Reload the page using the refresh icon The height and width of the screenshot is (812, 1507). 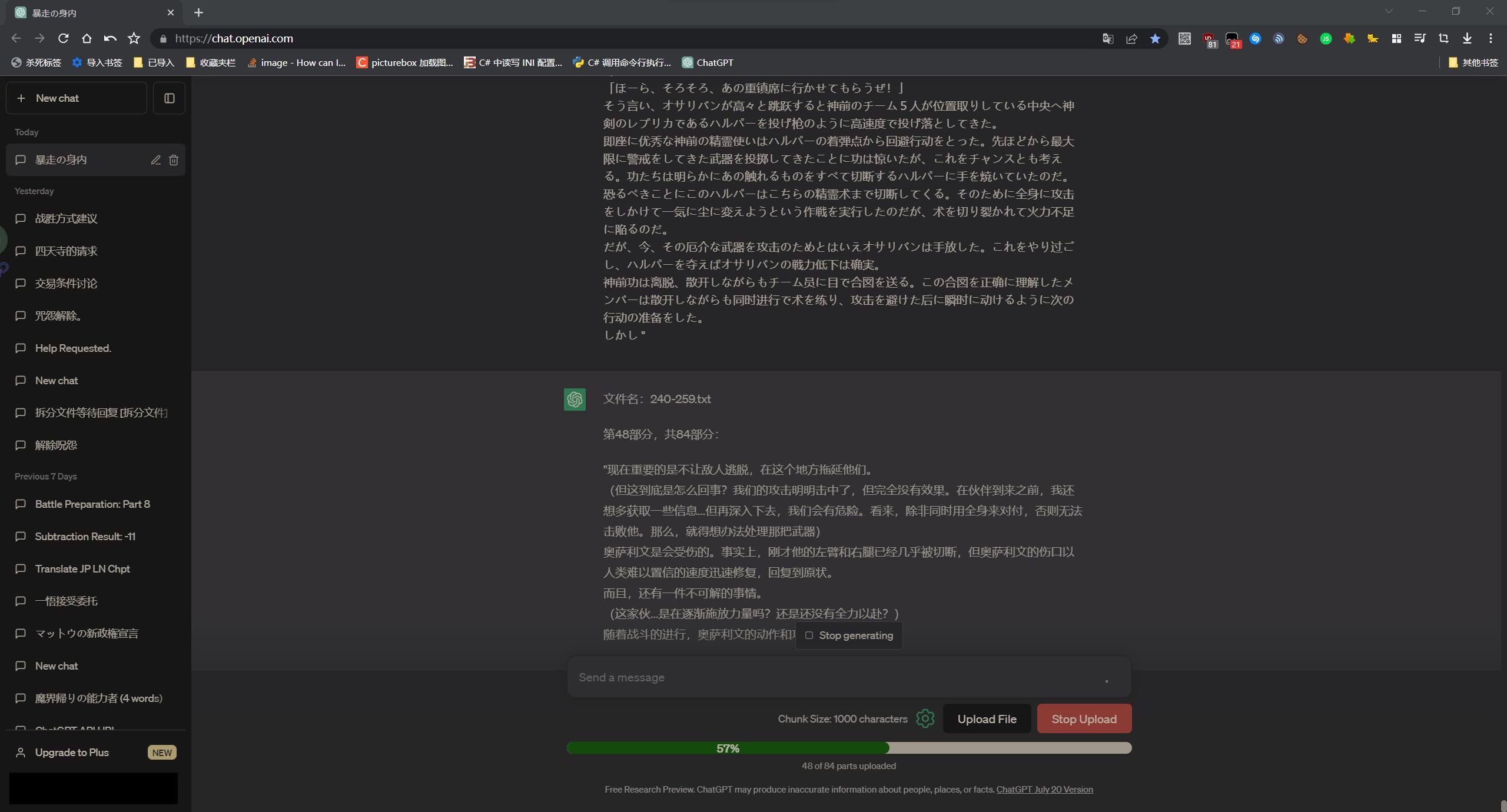[64, 39]
